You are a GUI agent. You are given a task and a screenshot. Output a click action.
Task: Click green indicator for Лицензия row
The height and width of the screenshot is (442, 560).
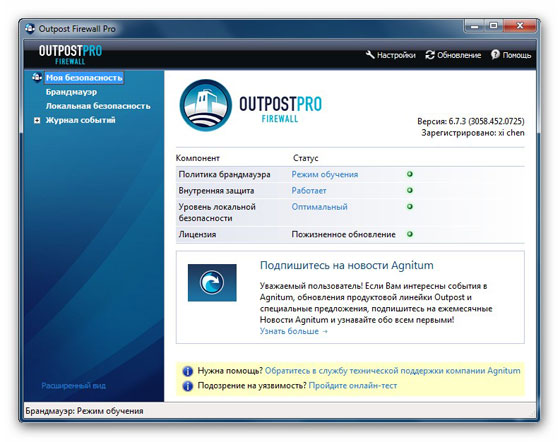click(410, 234)
